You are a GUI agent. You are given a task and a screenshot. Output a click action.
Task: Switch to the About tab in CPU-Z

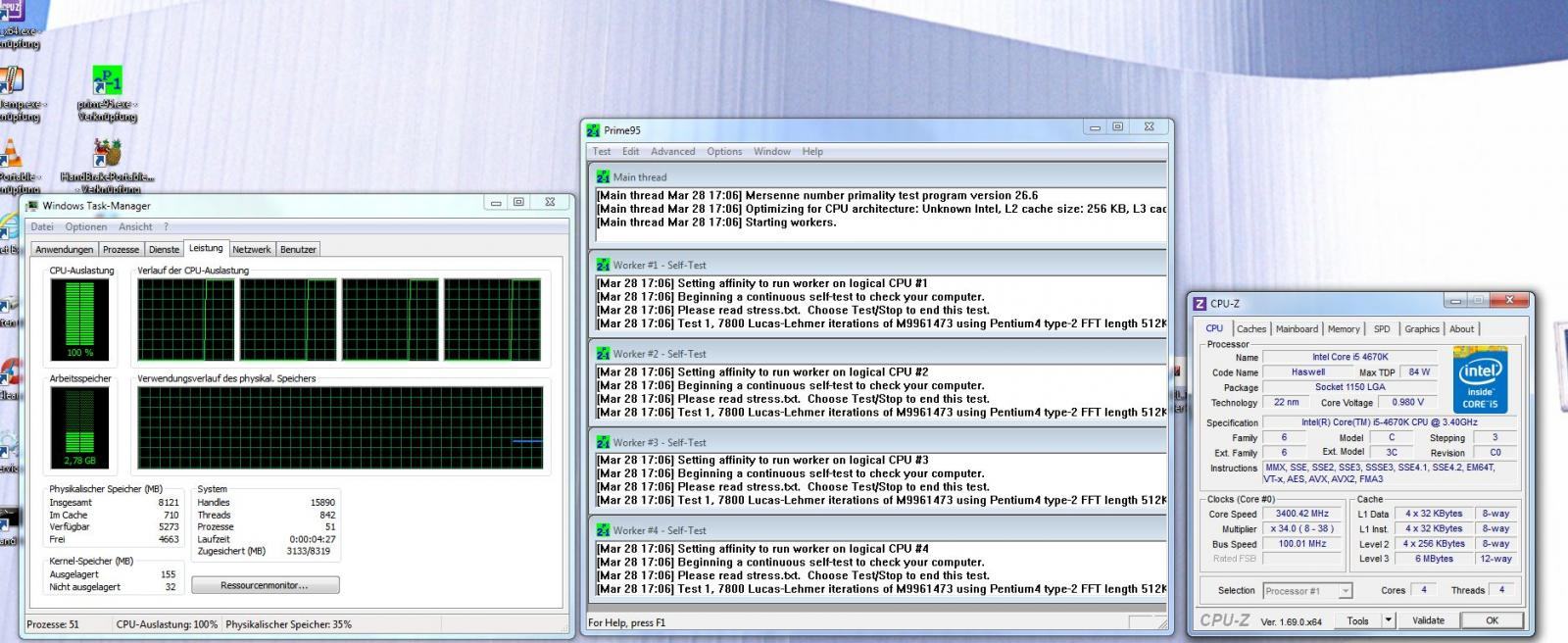pyautogui.click(x=1461, y=329)
